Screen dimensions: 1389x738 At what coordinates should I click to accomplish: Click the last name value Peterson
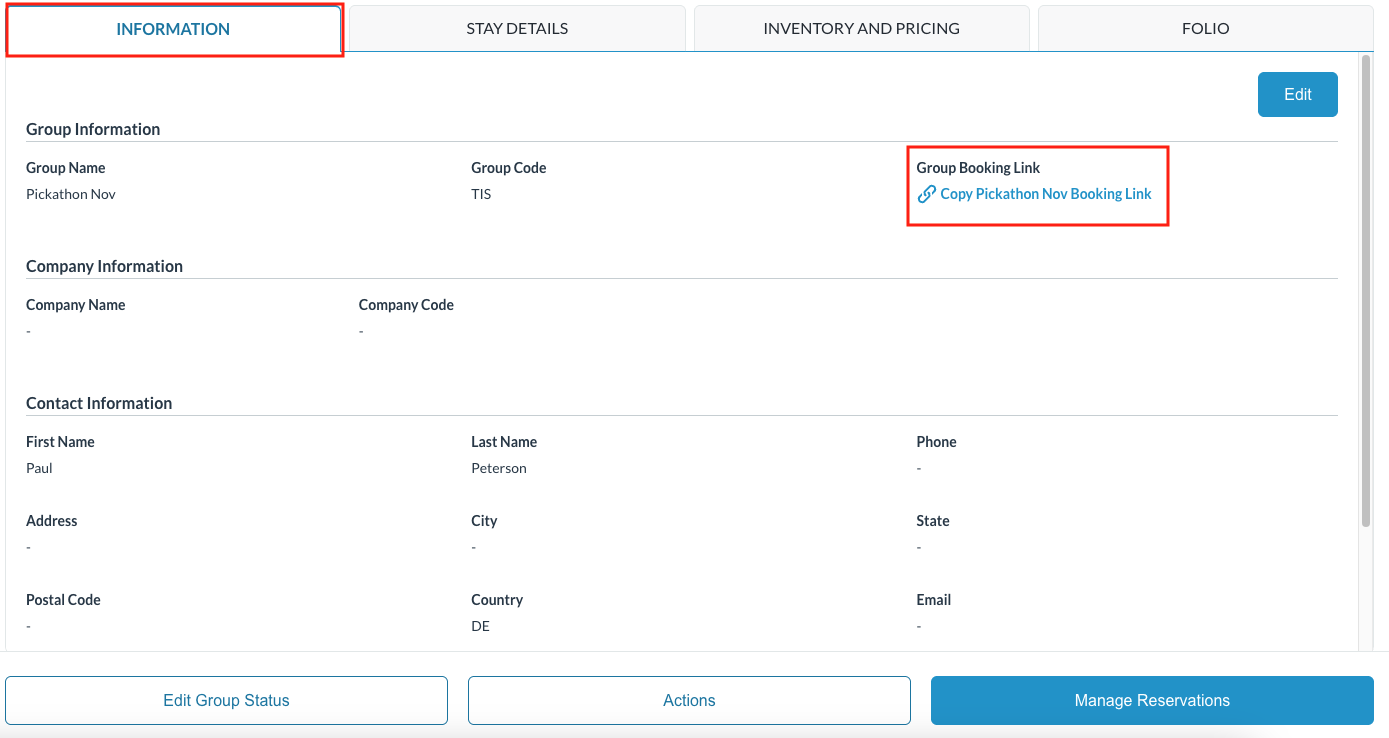[x=499, y=468]
